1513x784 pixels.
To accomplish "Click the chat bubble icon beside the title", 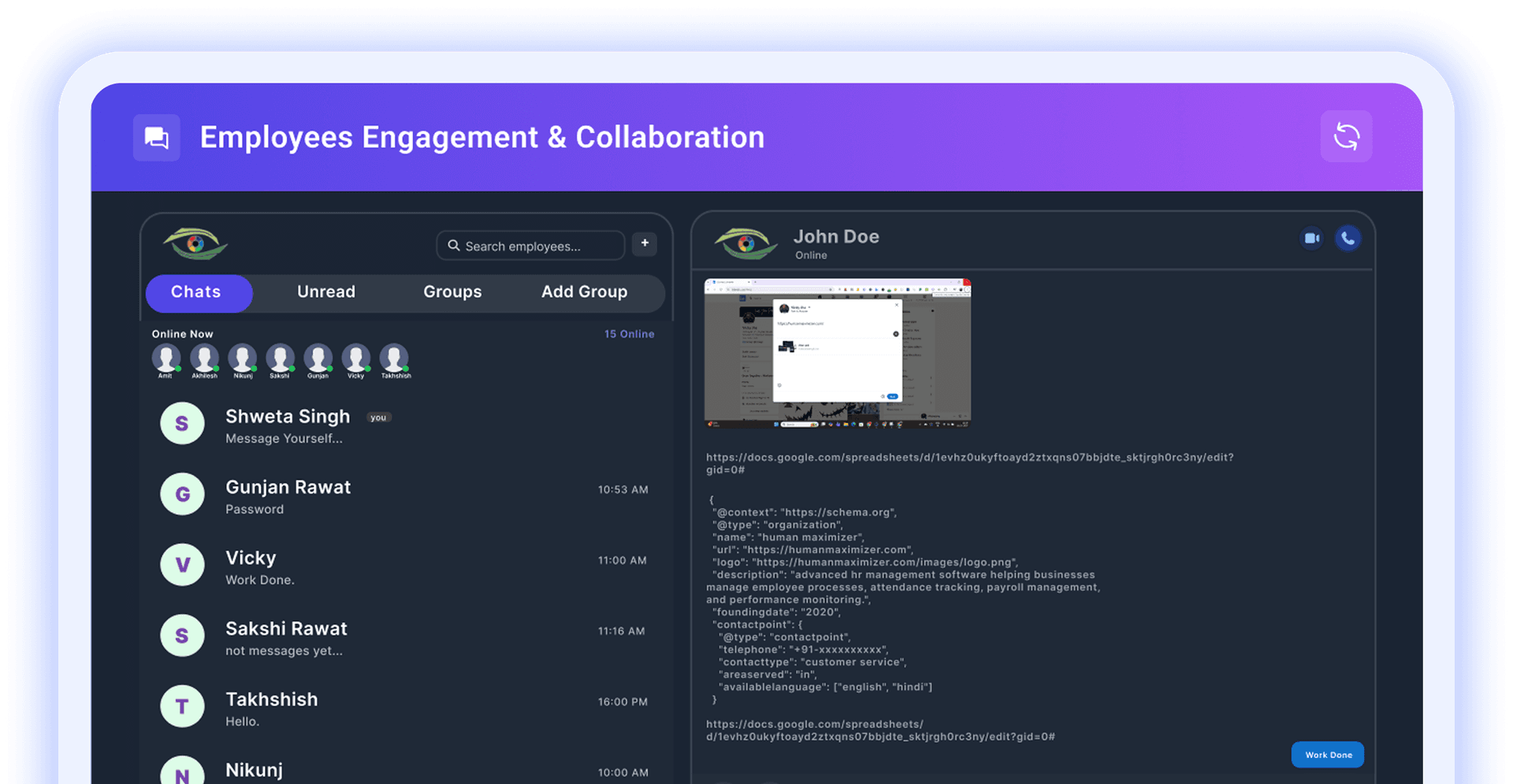I will tap(155, 136).
